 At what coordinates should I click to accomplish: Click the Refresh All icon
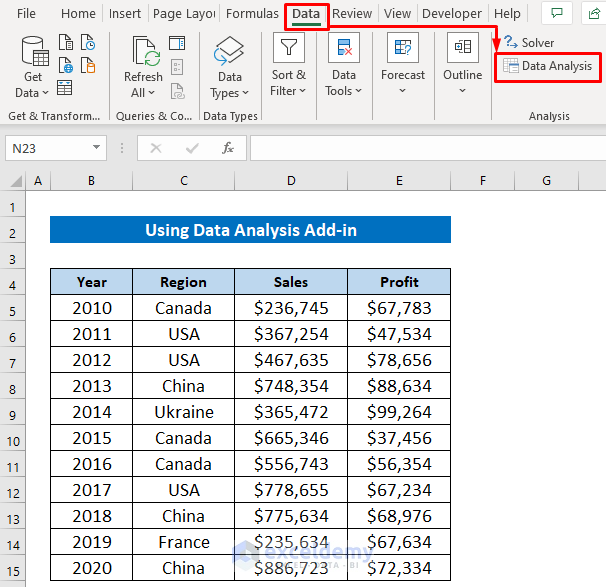pyautogui.click(x=146, y=51)
